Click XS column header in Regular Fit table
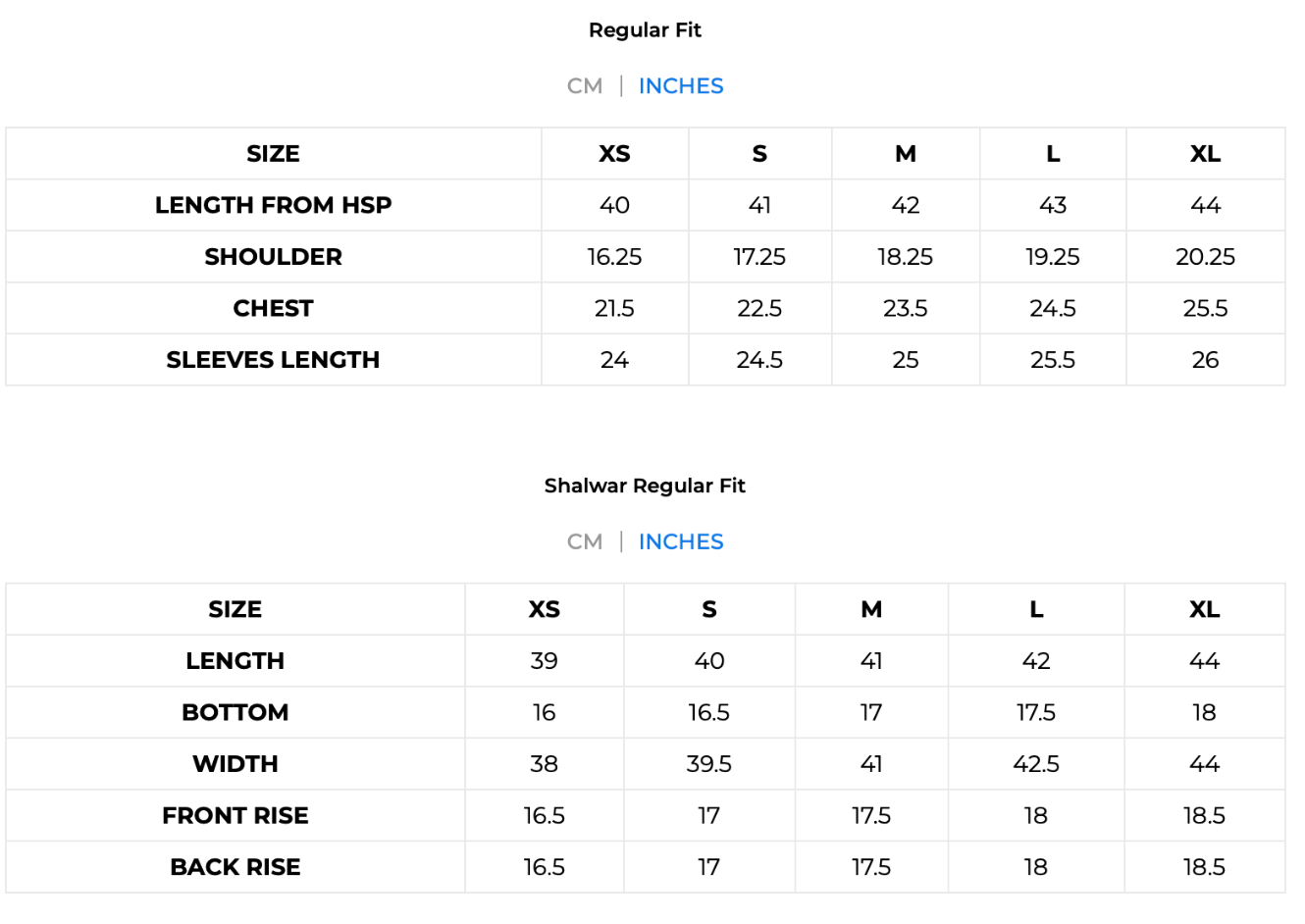1305x924 pixels. (614, 154)
